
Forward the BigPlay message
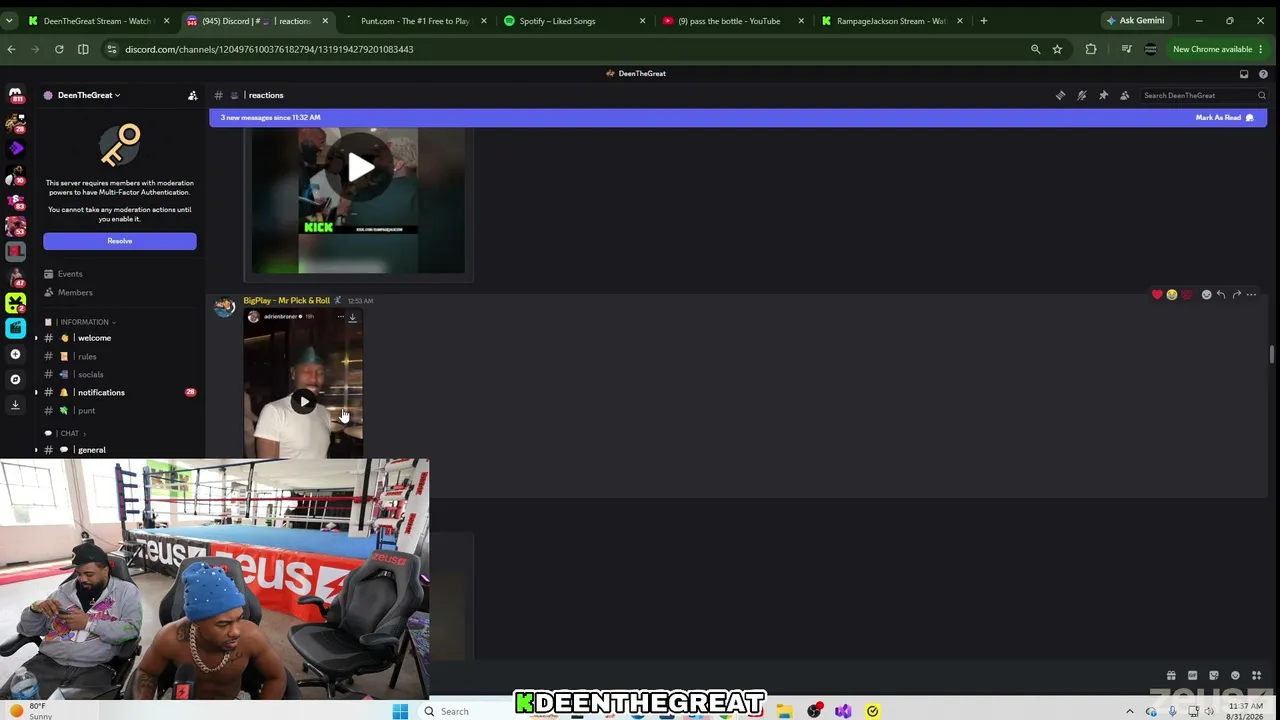1236,295
